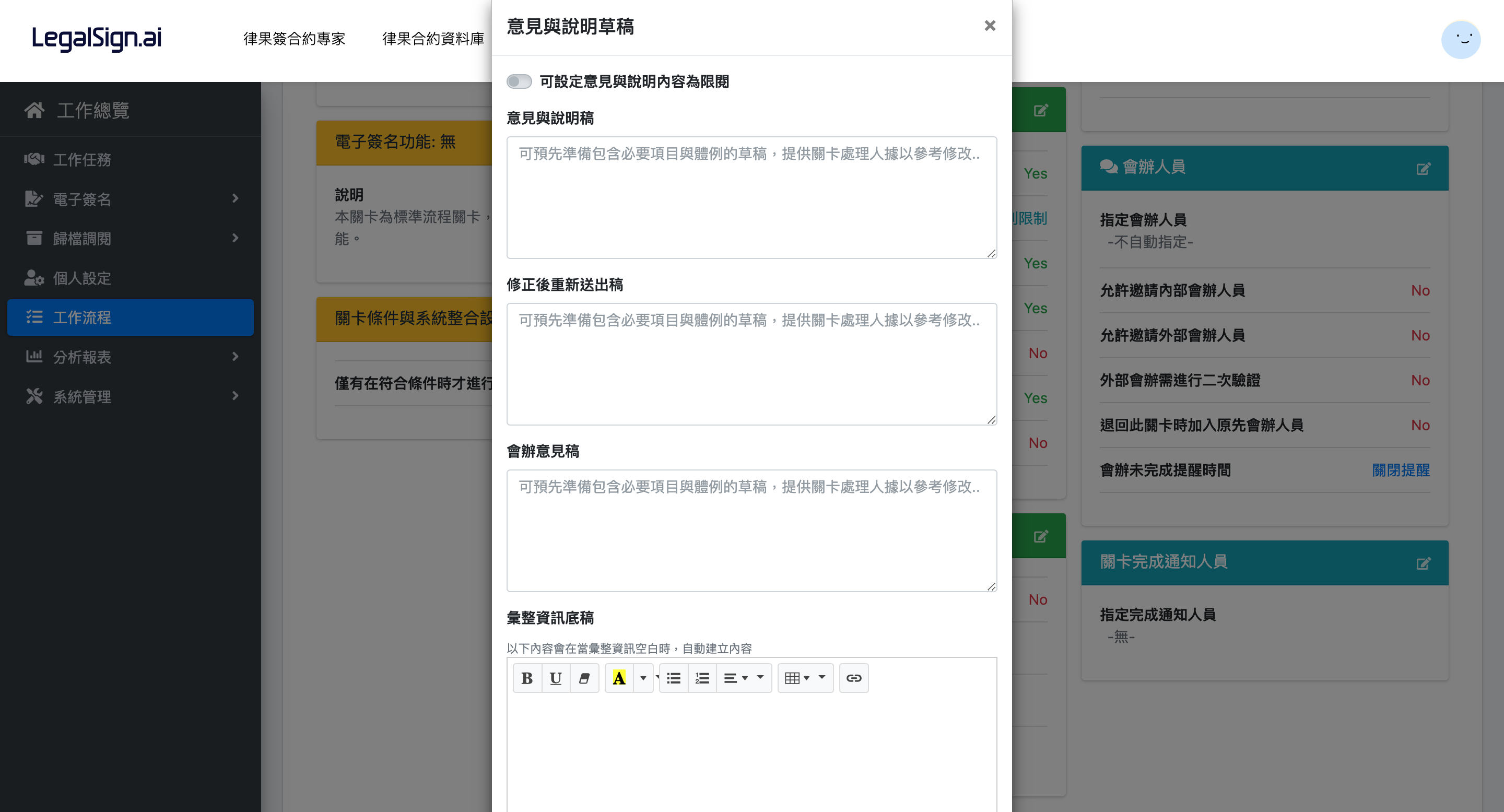Click the user-gear icon beside 個人設定
Viewport: 1504px width, 812px height.
click(34, 278)
